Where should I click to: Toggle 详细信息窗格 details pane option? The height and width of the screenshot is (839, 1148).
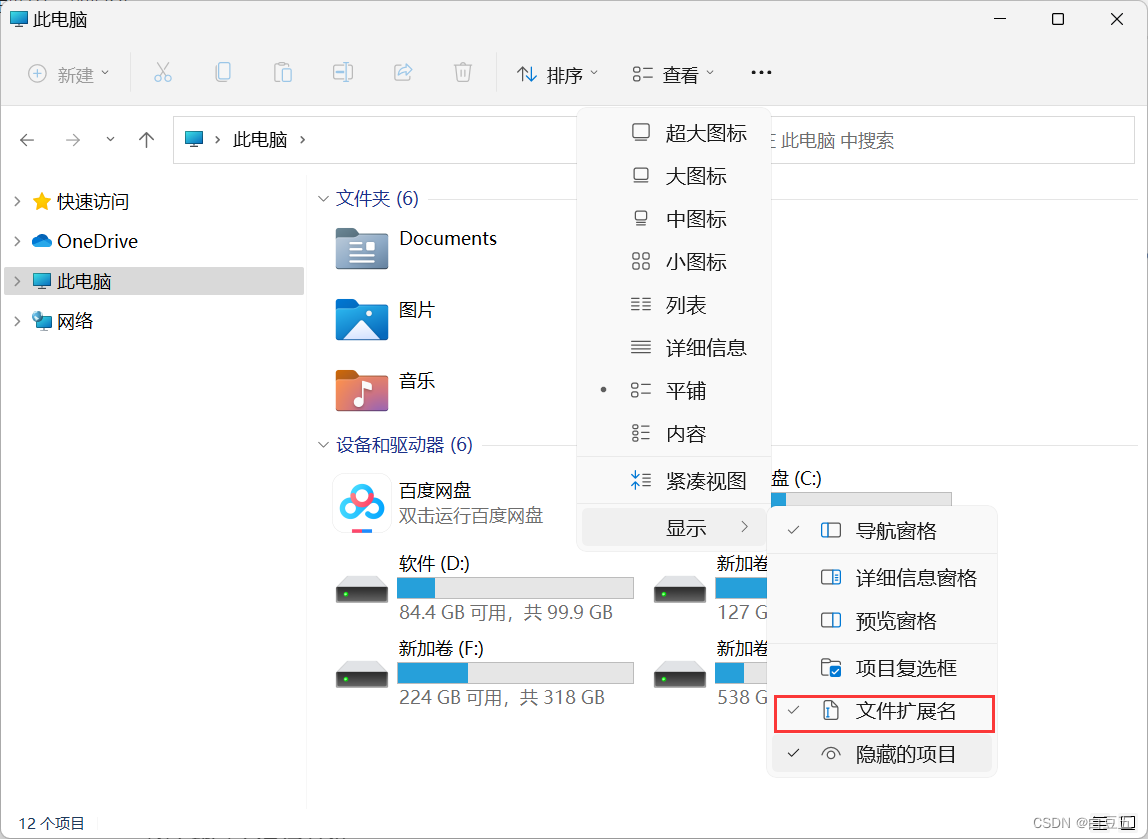coord(882,578)
